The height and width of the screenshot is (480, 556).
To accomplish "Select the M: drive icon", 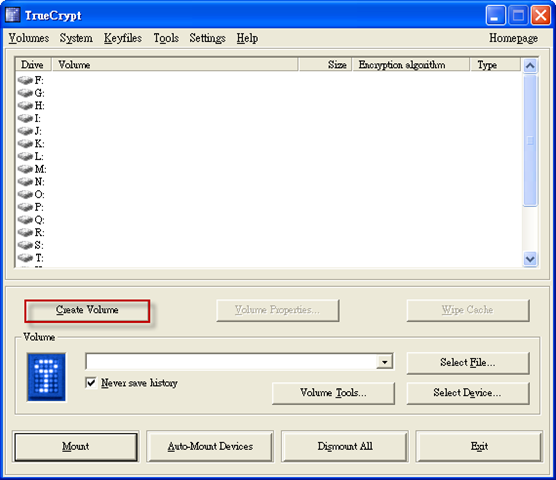I will [25, 169].
